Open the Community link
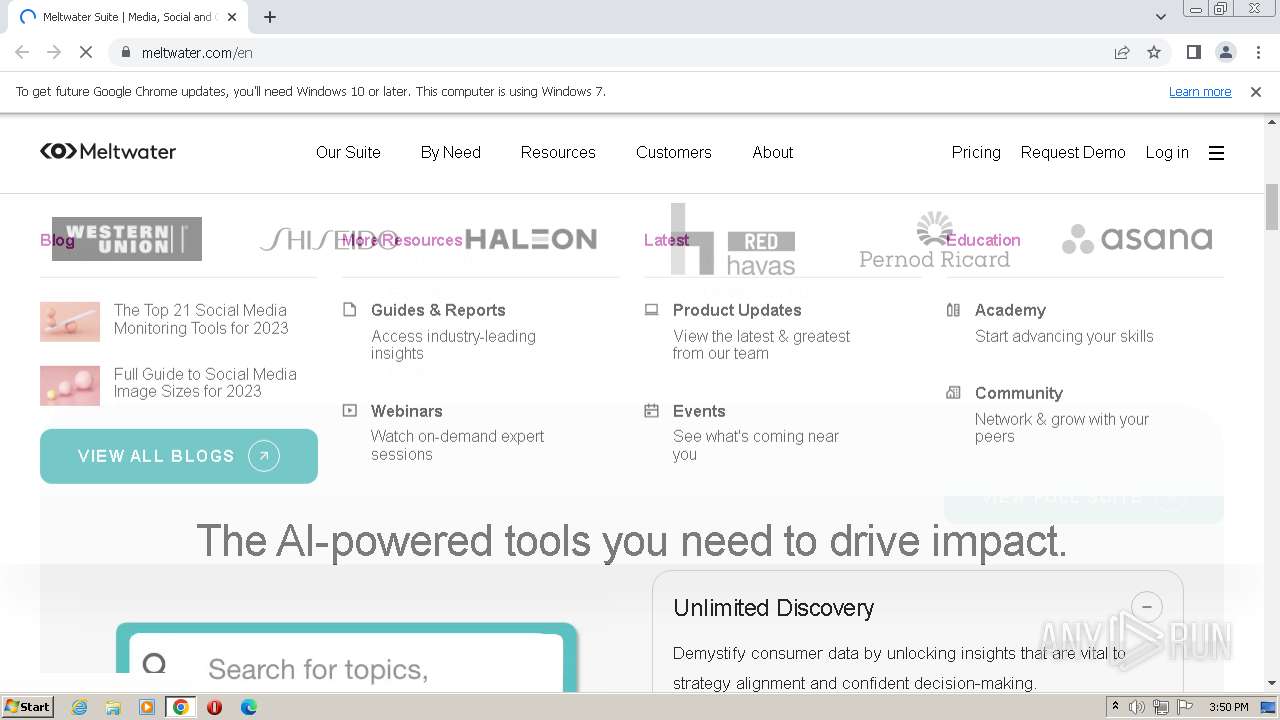Image resolution: width=1280 pixels, height=720 pixels. [1019, 393]
